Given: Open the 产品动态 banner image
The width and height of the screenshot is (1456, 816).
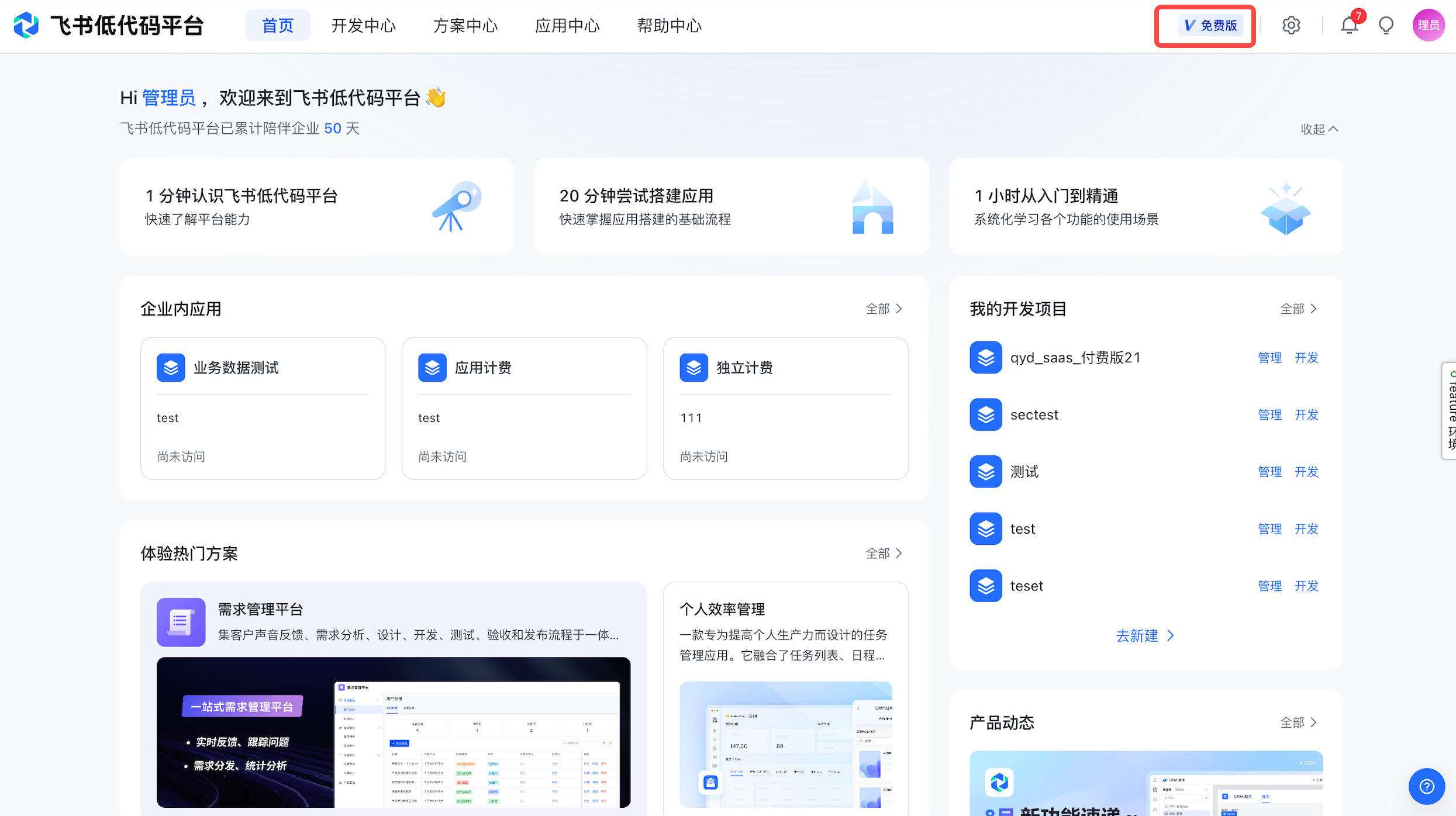Looking at the screenshot, I should (1146, 783).
